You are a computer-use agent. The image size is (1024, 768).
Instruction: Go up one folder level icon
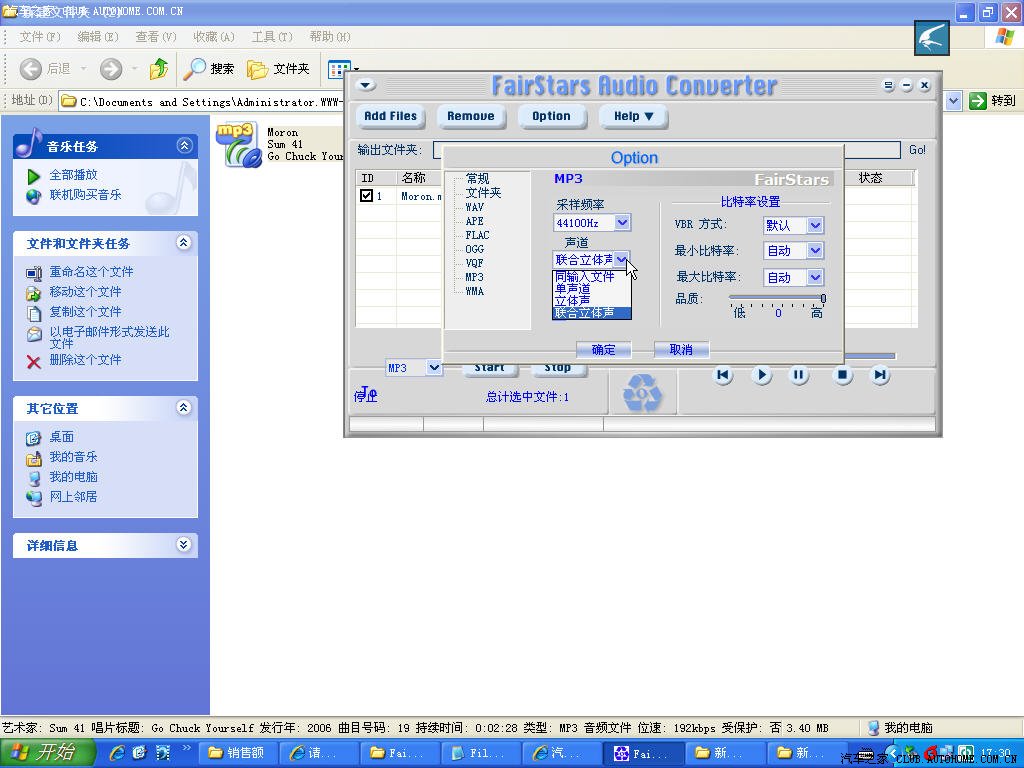158,69
